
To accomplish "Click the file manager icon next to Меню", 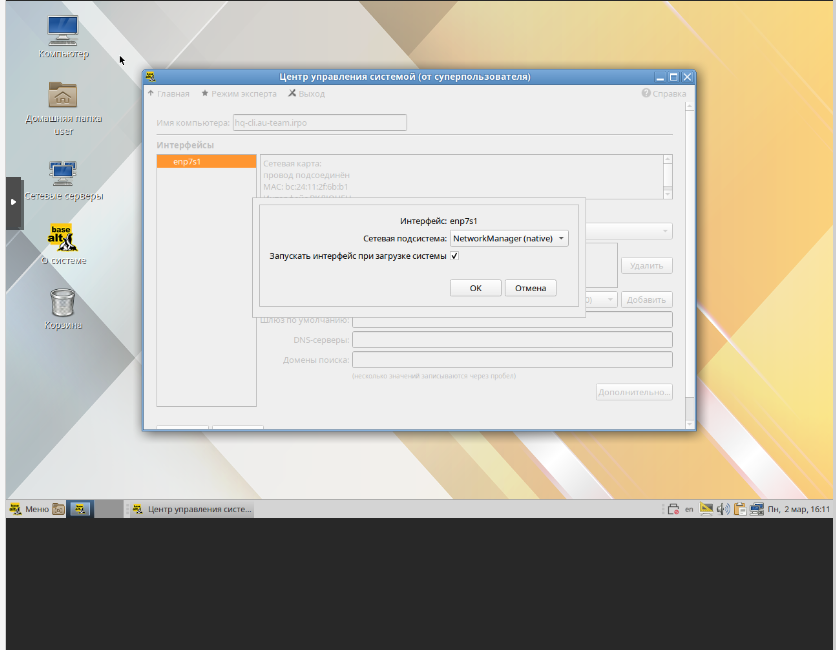I will tap(58, 509).
